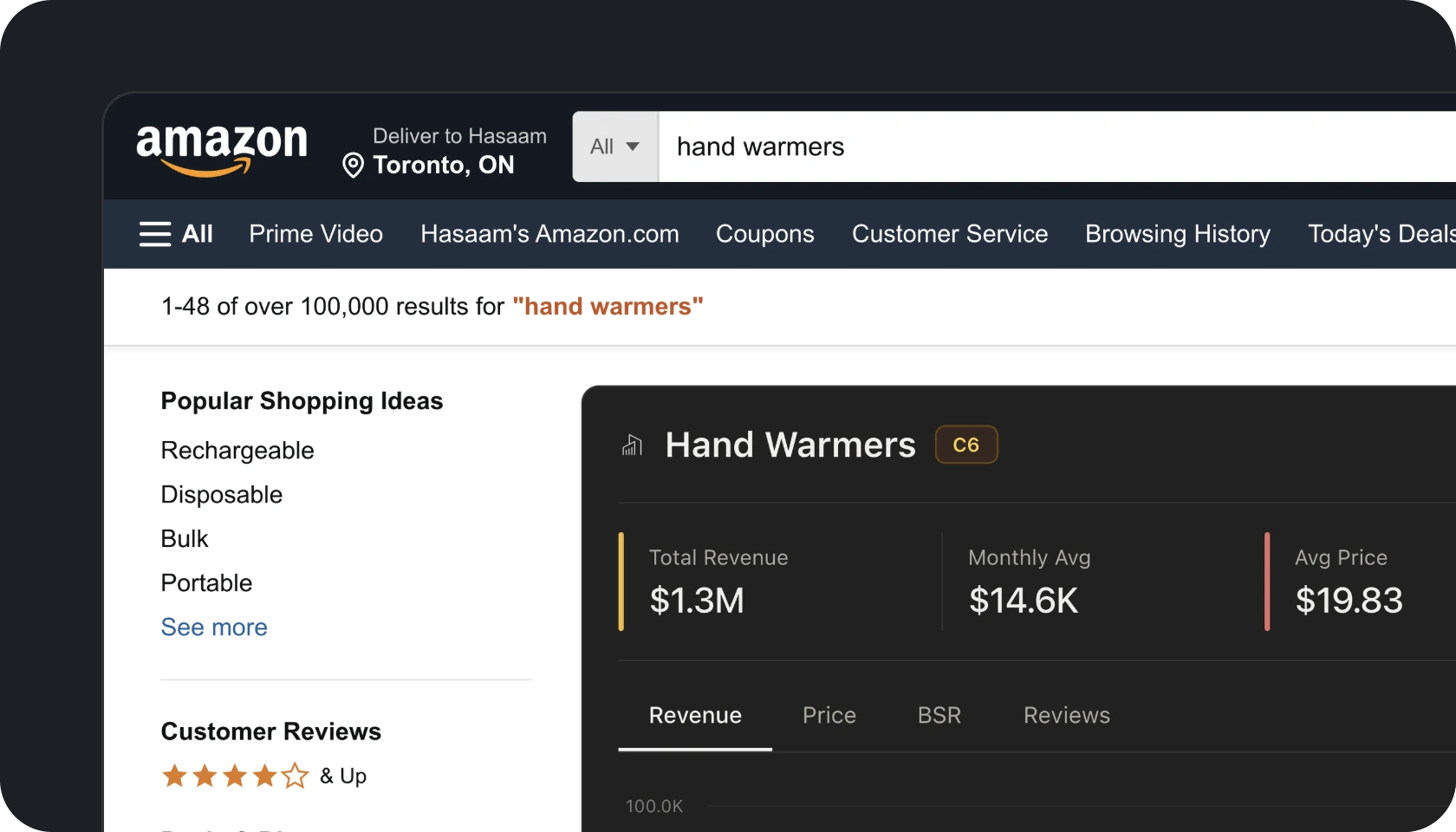The height and width of the screenshot is (832, 1456).
Task: Click the C6 badge next to Hand Warmers
Action: [966, 445]
